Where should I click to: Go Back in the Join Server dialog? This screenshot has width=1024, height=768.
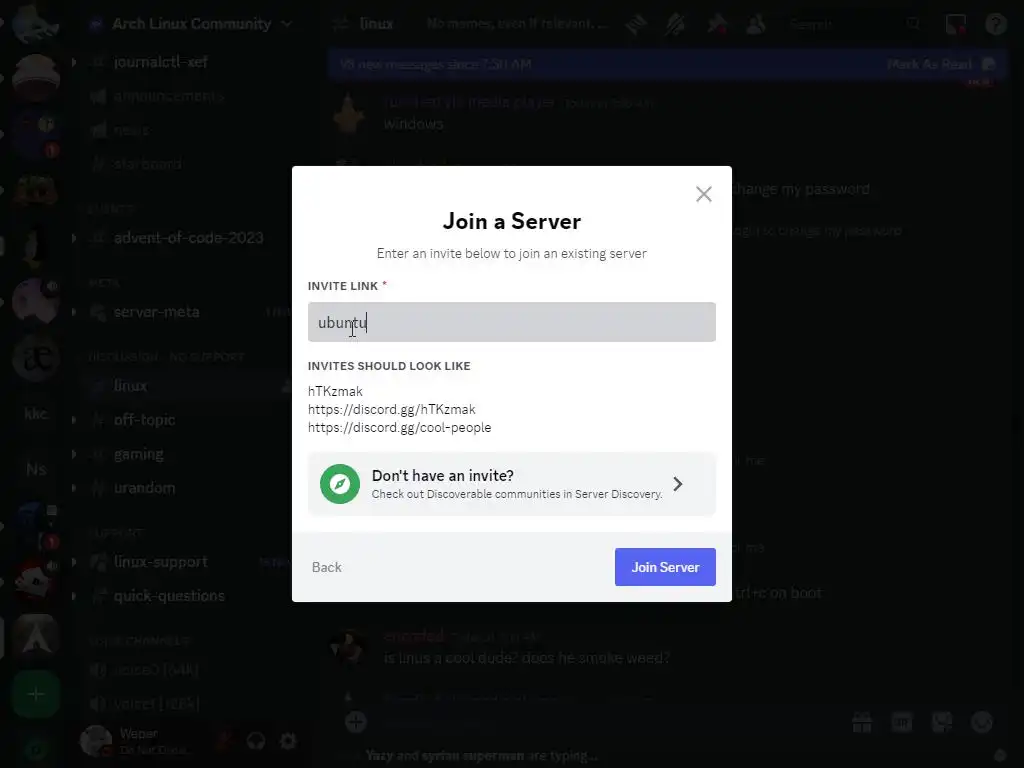click(x=327, y=567)
